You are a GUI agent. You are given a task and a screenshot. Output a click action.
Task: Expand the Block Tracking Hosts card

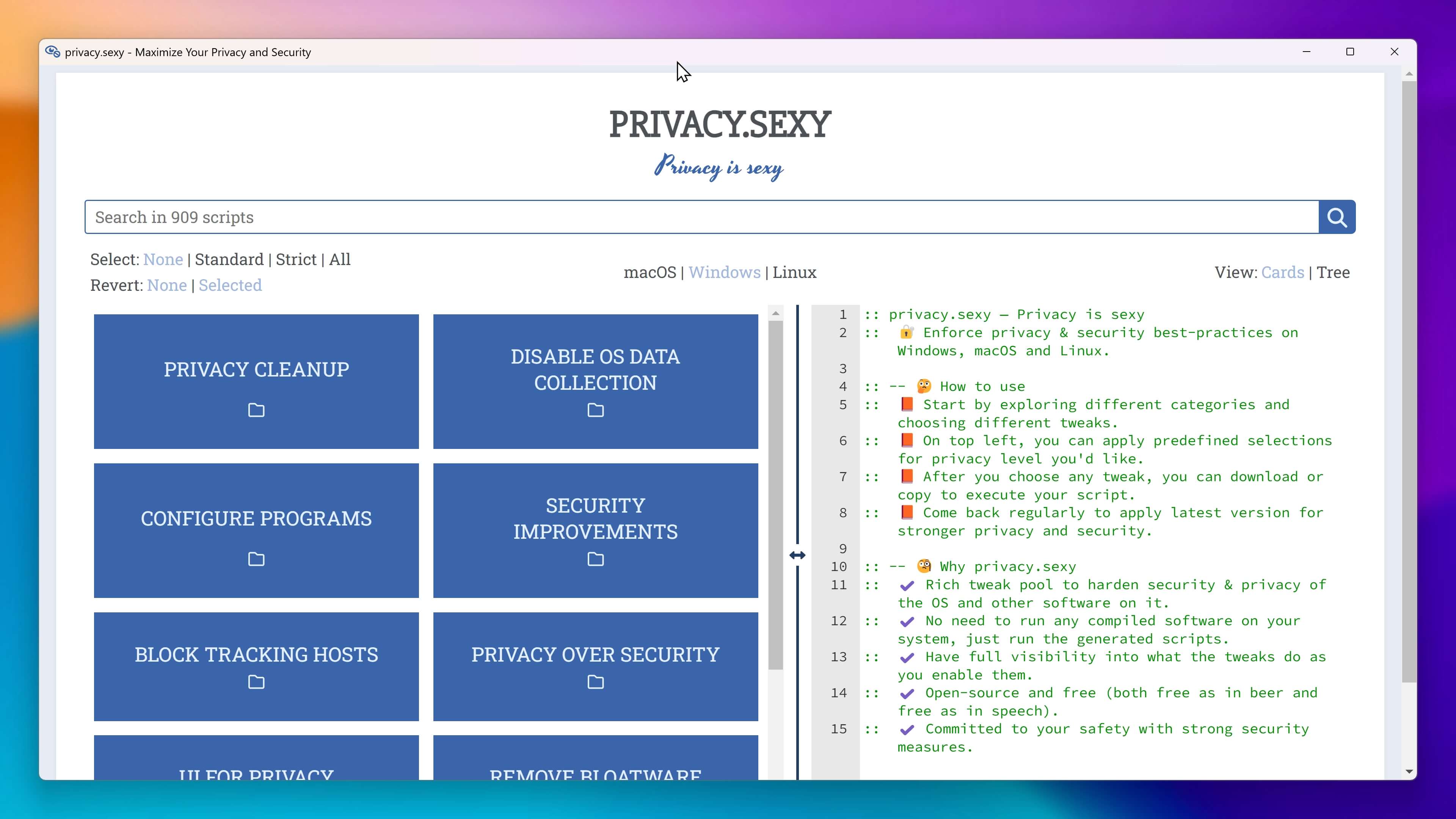256,667
